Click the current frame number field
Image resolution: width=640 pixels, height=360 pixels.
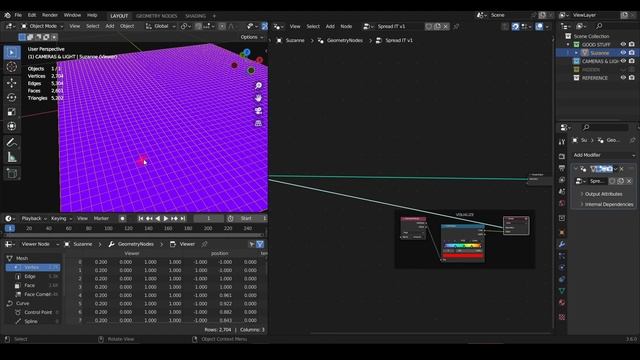[x=209, y=219]
